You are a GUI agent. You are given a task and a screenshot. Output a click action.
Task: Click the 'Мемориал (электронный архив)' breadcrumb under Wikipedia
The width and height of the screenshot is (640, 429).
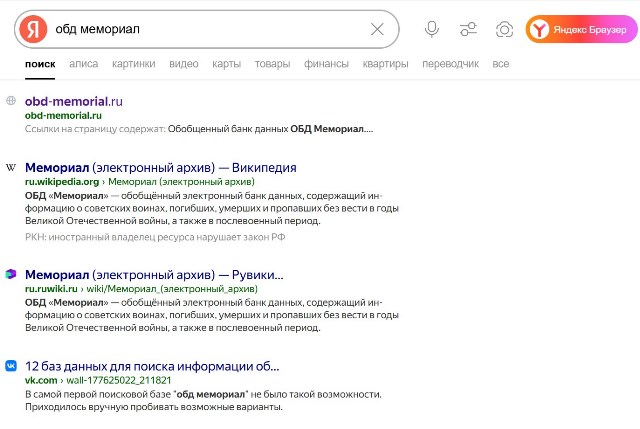pyautogui.click(x=181, y=182)
